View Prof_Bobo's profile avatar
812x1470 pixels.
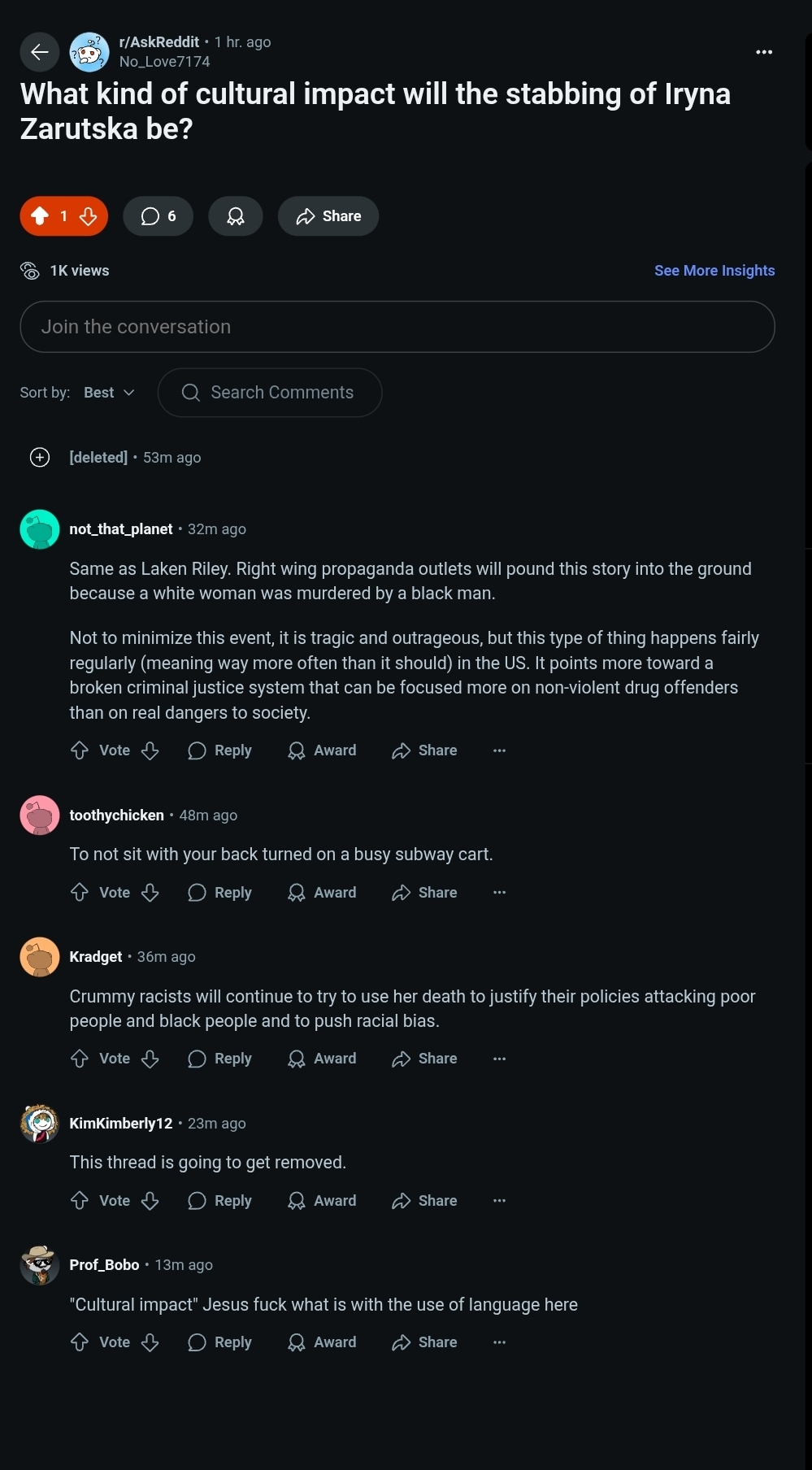40,1265
